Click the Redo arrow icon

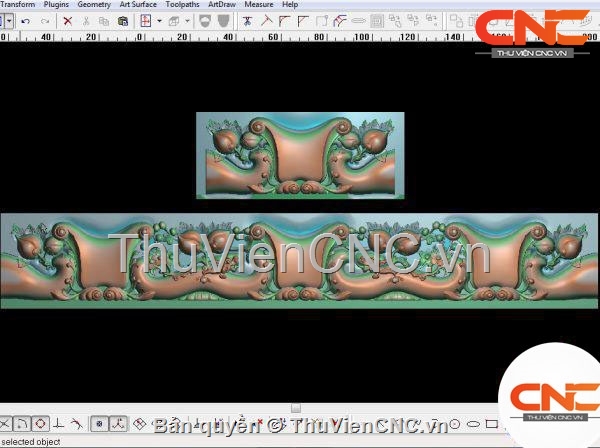tap(45, 21)
